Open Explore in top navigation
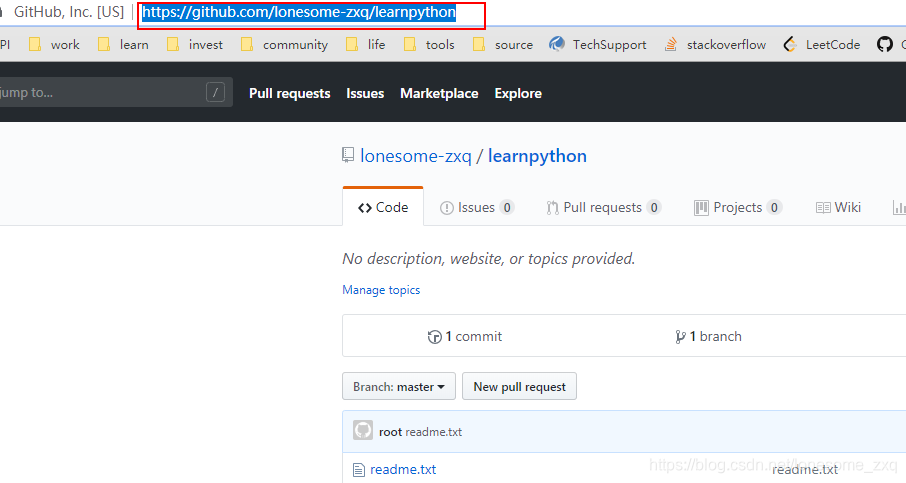 tap(518, 93)
